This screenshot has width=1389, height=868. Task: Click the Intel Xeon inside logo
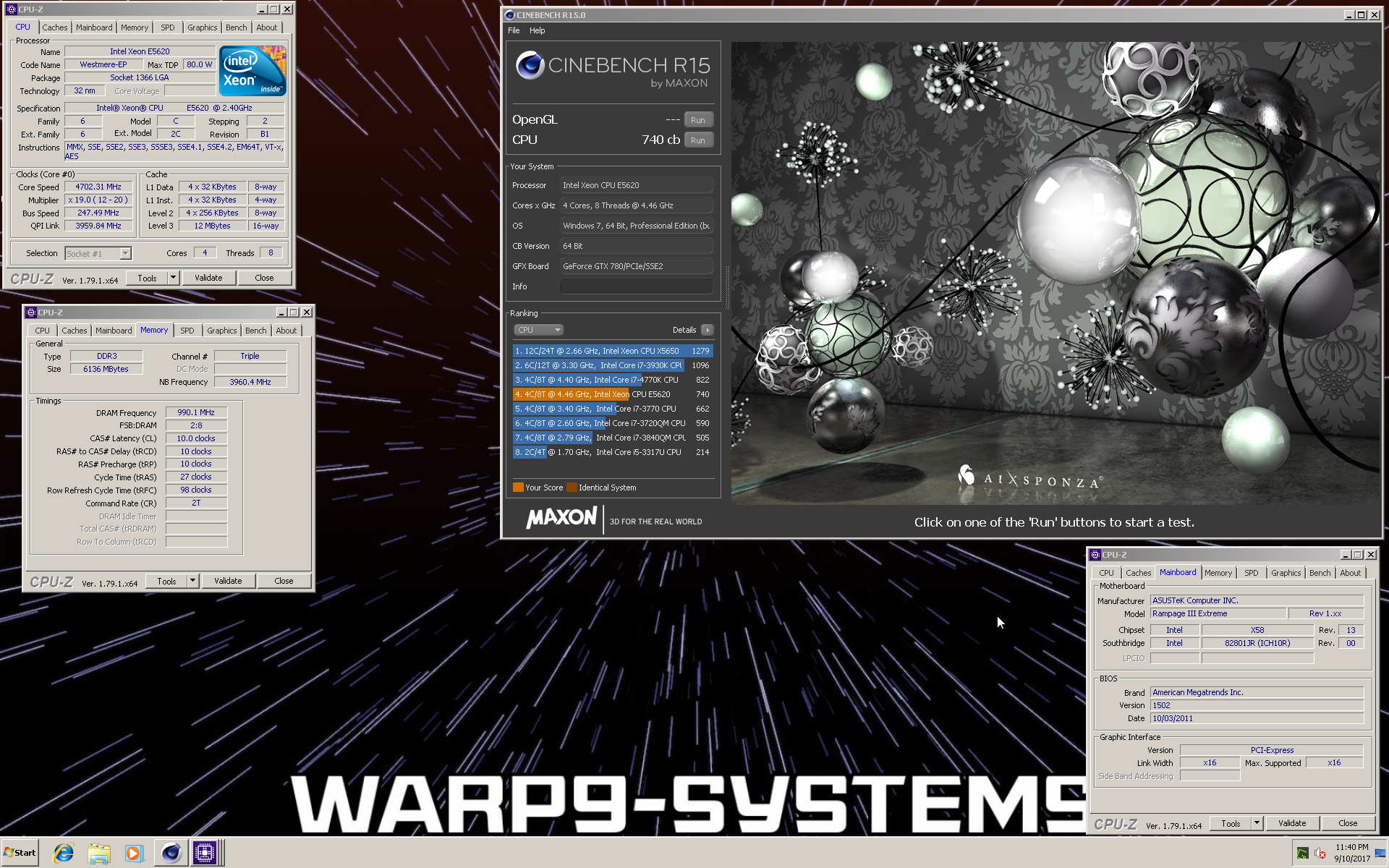(x=252, y=71)
